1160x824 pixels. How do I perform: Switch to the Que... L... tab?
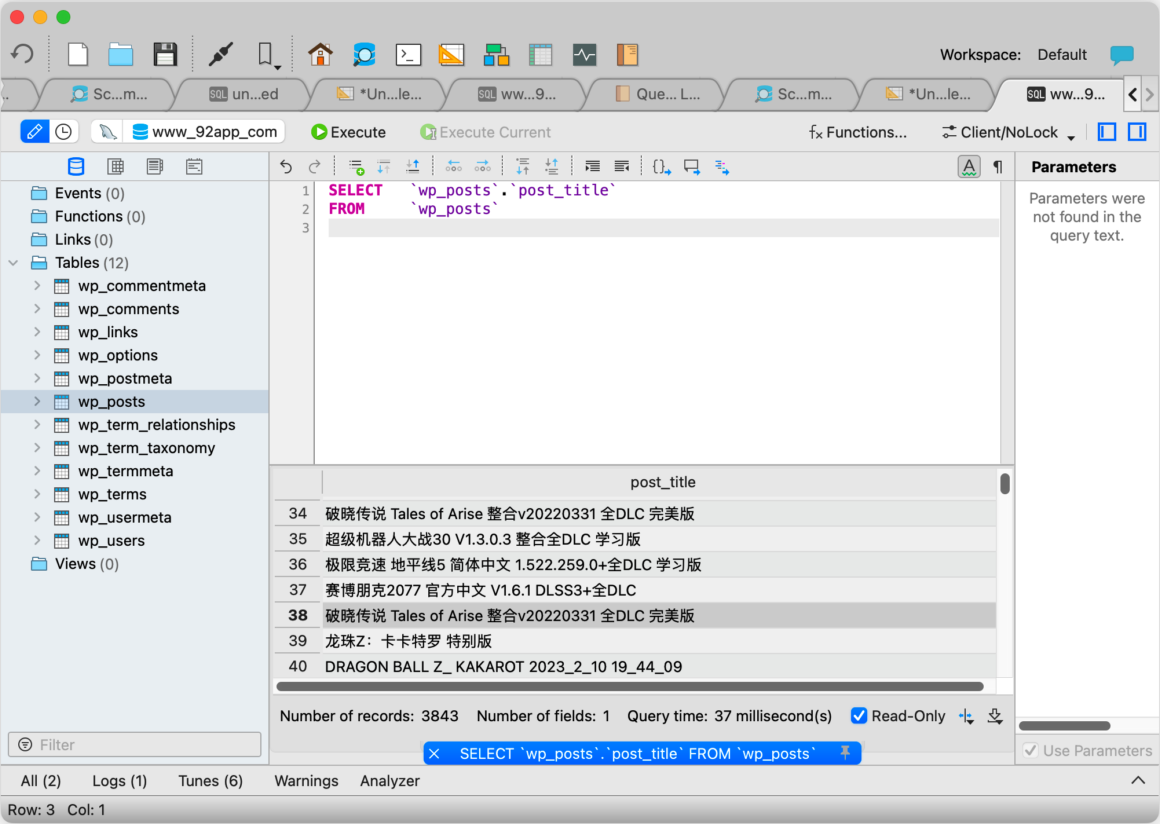[657, 94]
